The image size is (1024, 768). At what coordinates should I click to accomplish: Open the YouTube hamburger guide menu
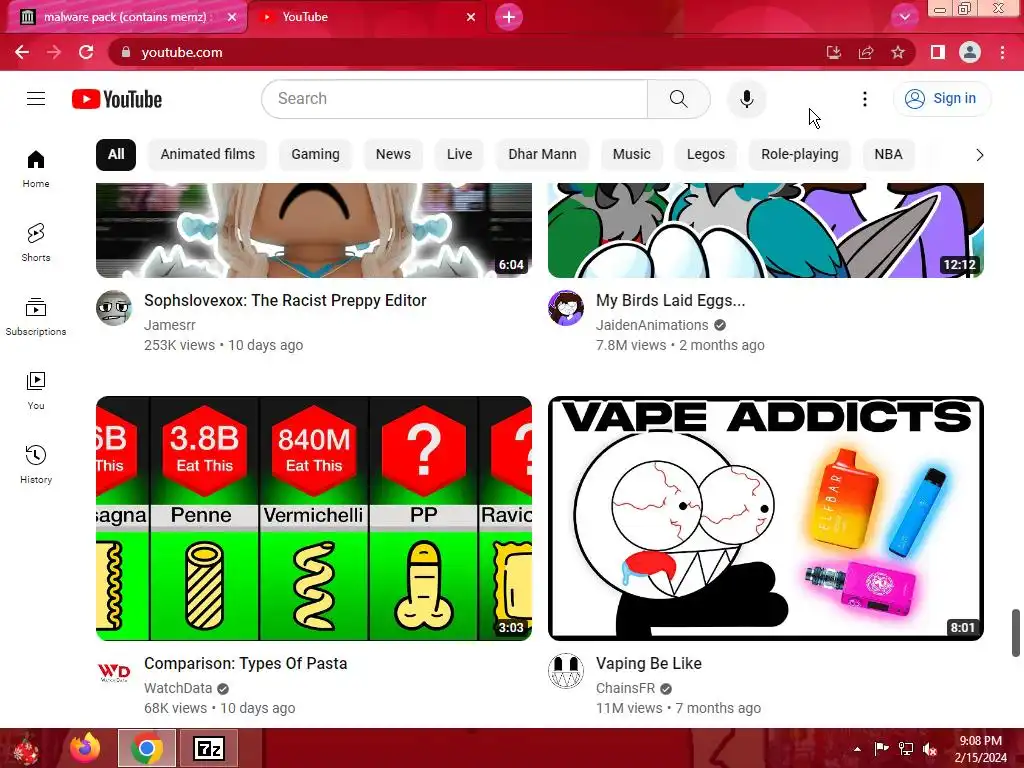tap(36, 99)
